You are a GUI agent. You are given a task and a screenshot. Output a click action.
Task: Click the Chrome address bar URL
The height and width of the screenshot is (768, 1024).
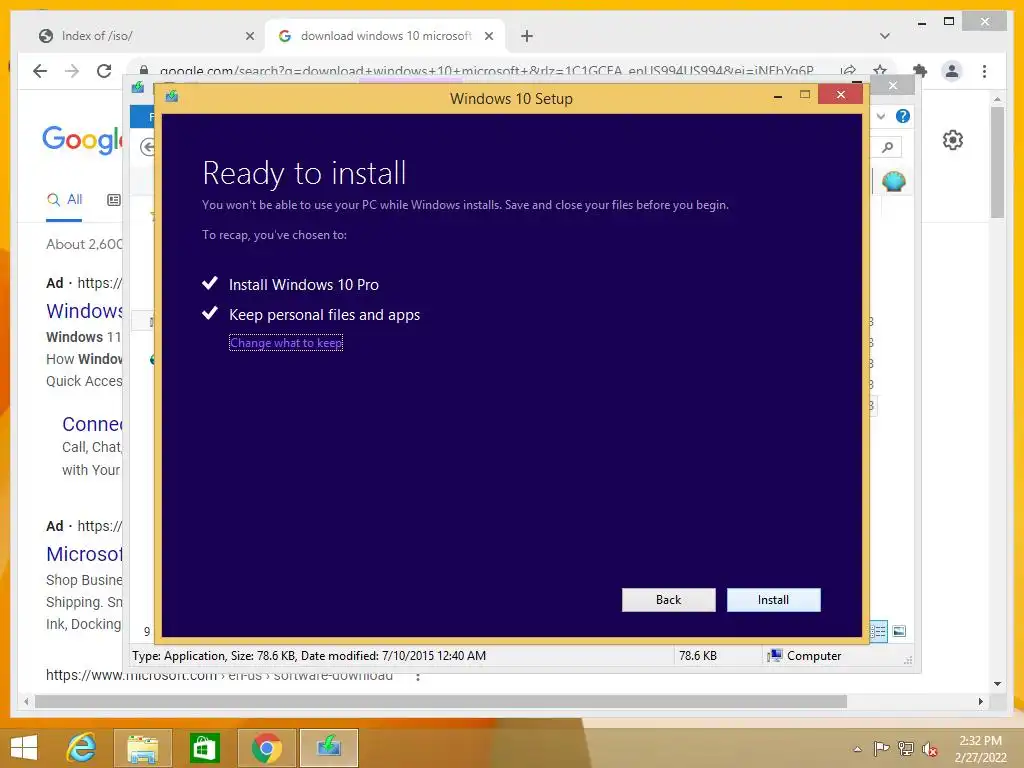pyautogui.click(x=487, y=71)
